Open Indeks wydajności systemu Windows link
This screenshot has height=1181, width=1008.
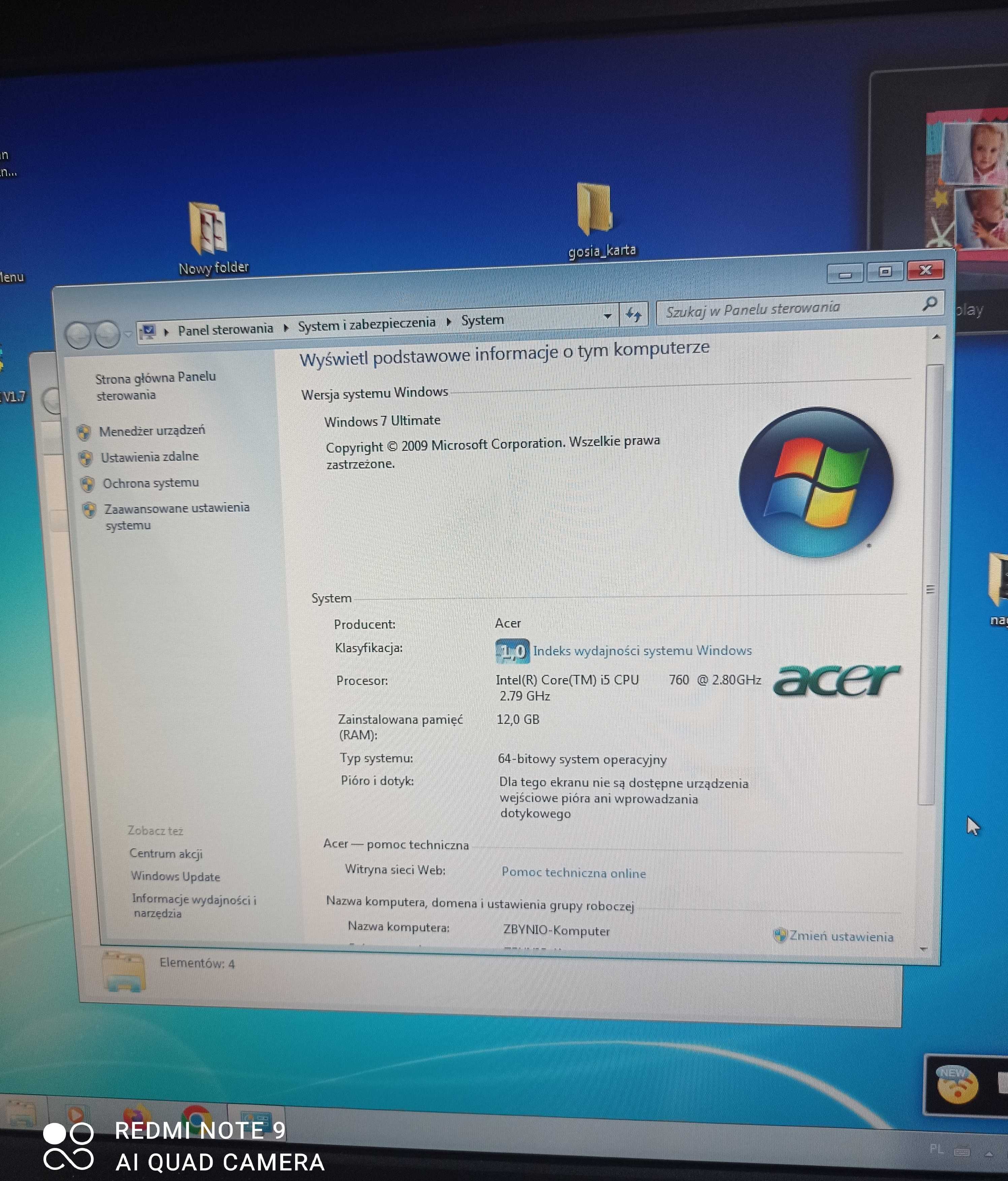point(643,651)
